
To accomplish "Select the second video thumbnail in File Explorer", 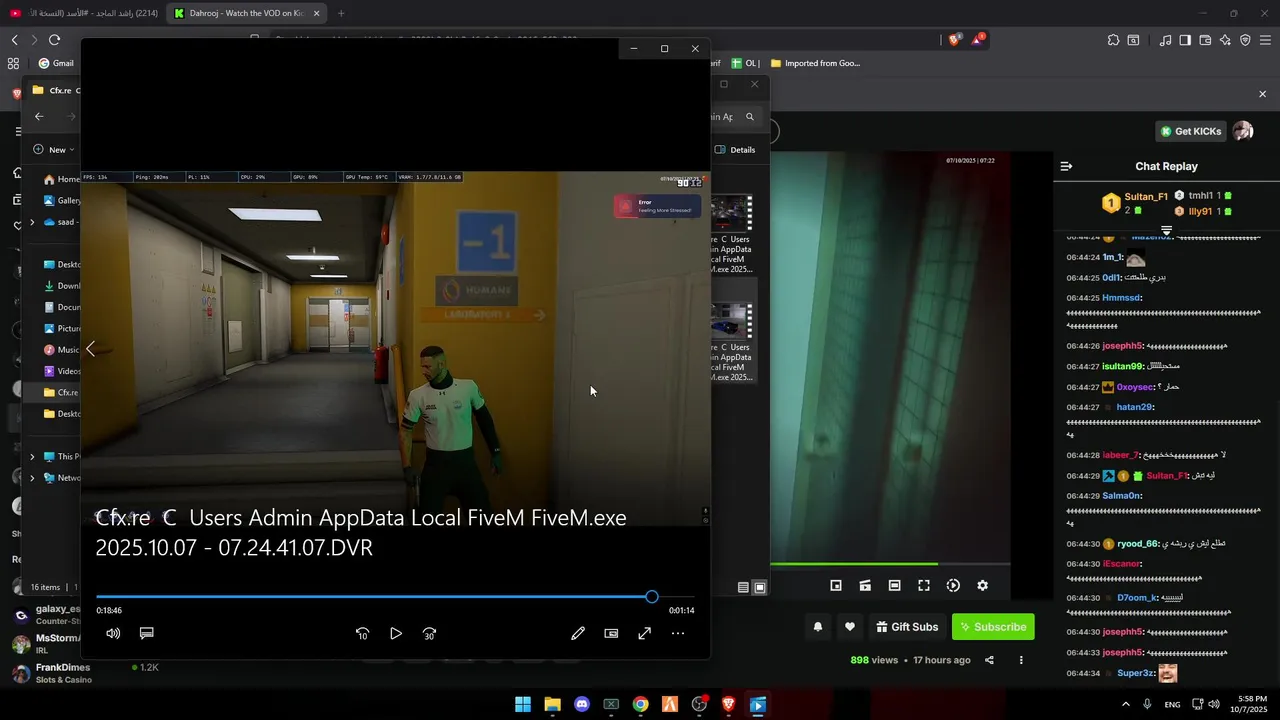I will click(731, 322).
